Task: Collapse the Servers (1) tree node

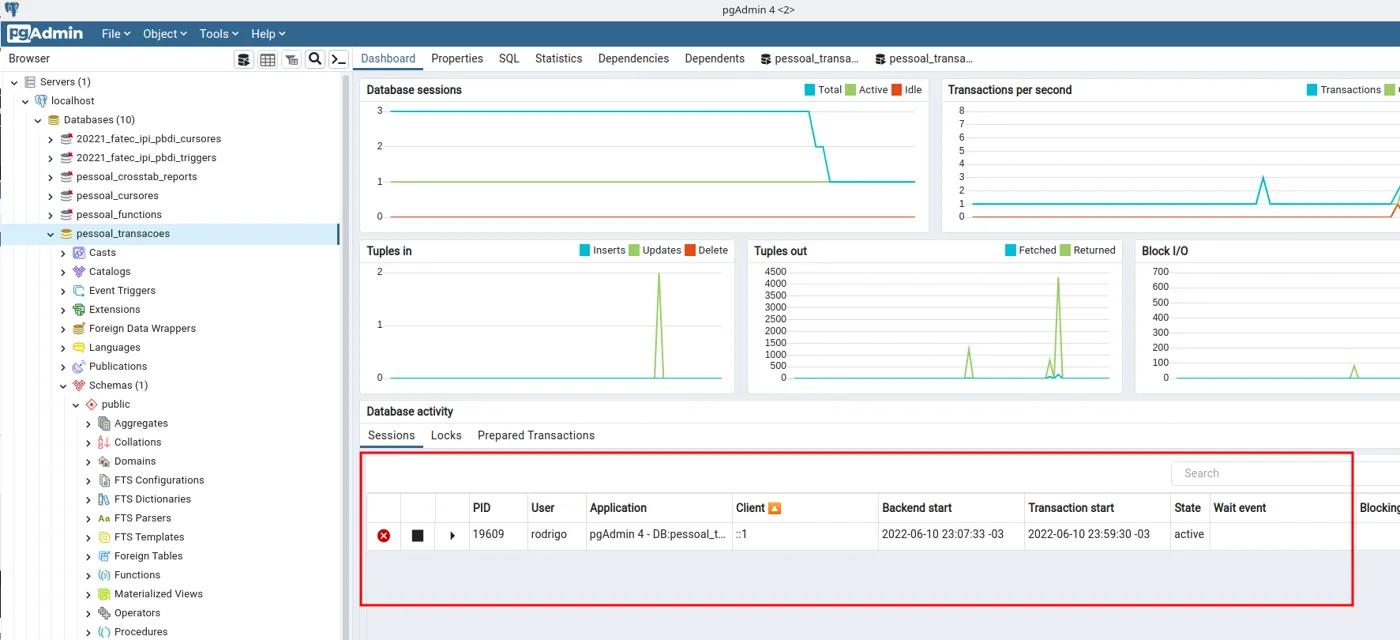Action: pyautogui.click(x=13, y=82)
